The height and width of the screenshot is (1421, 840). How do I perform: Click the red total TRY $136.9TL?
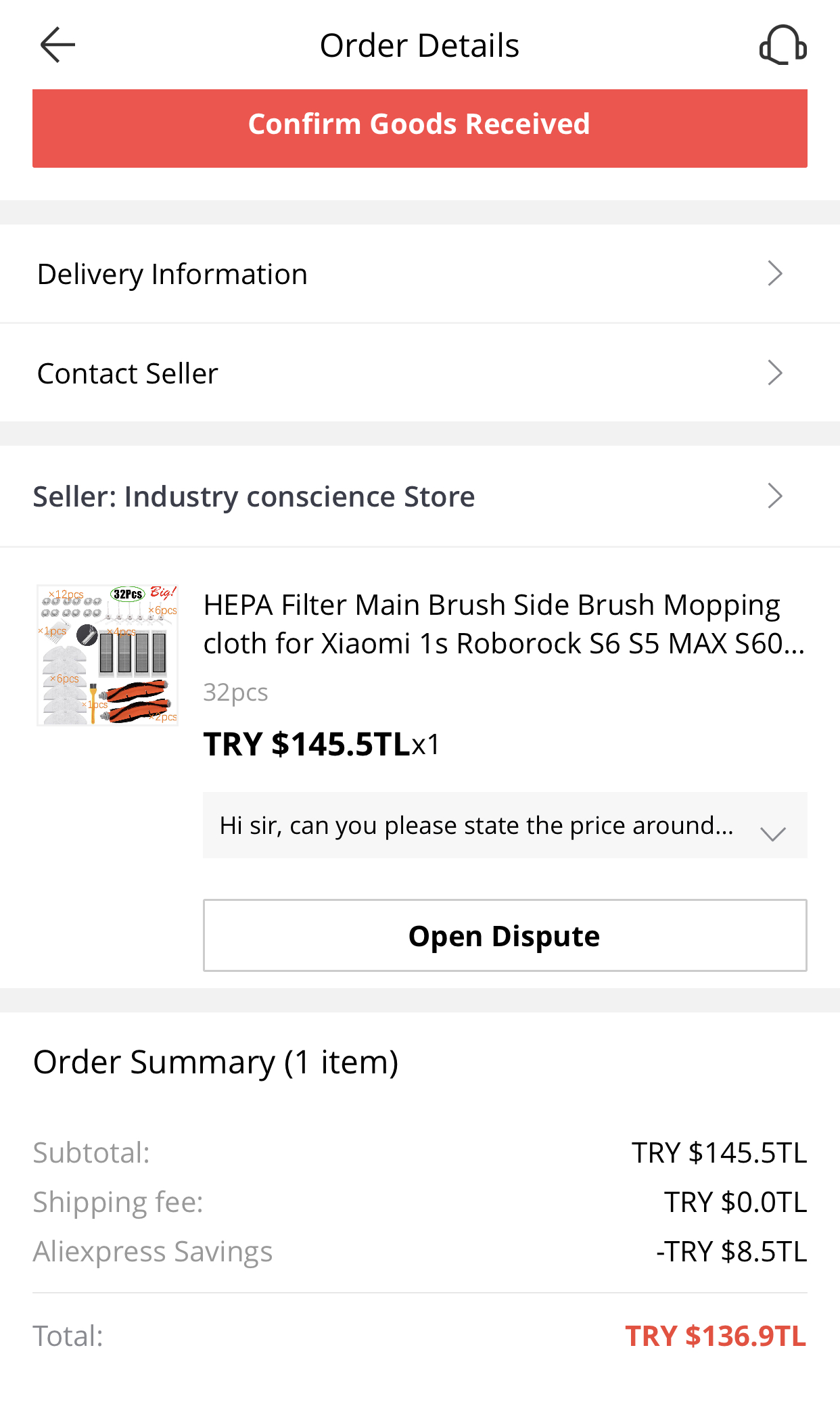pyautogui.click(x=716, y=1336)
